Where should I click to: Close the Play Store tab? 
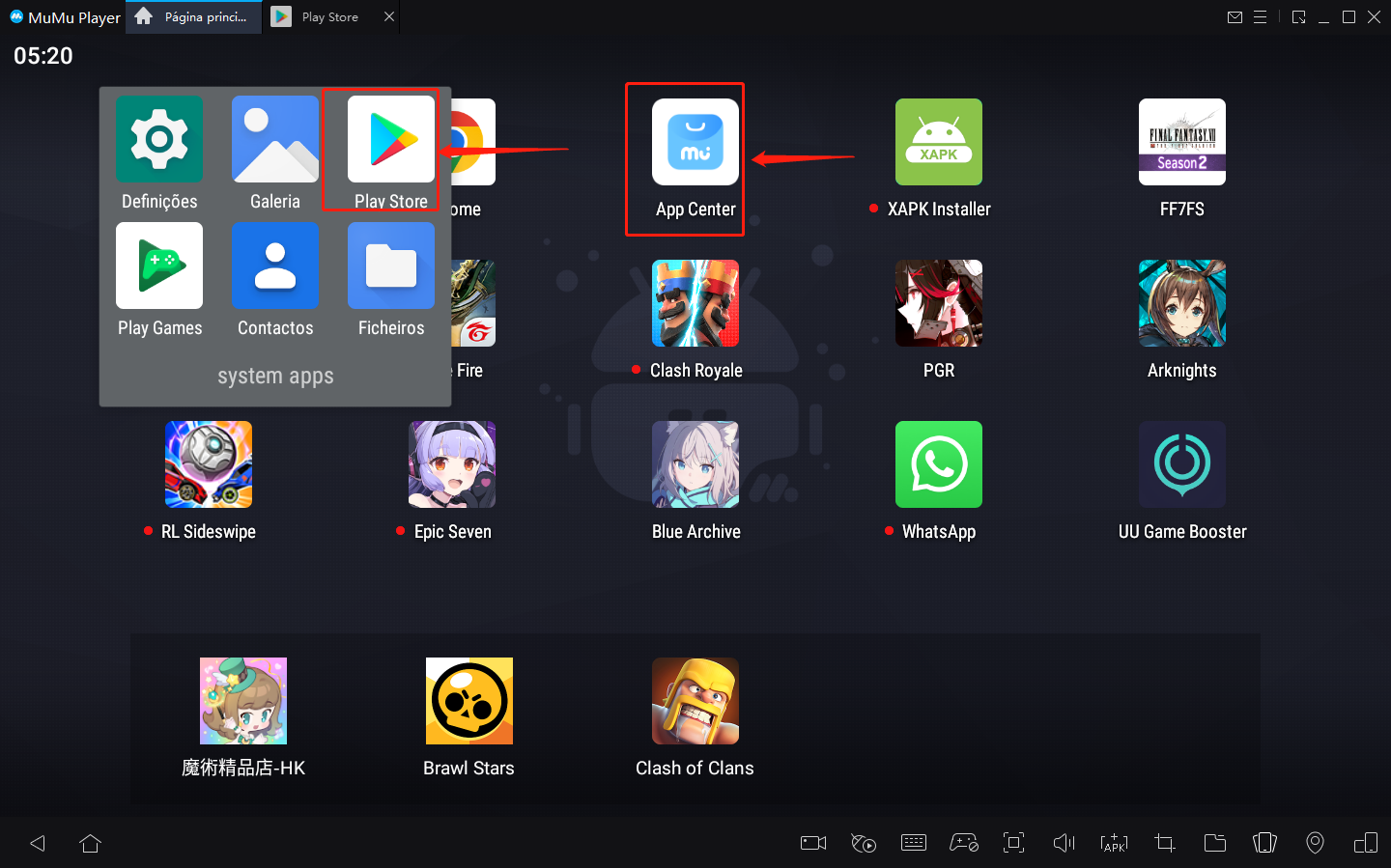tap(389, 17)
